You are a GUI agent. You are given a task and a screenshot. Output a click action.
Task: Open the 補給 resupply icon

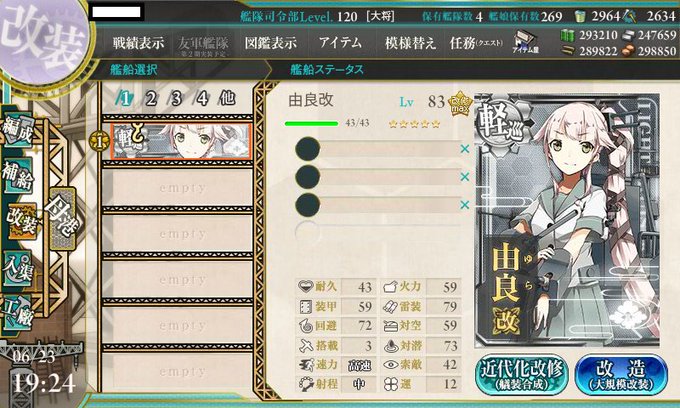coord(18,176)
